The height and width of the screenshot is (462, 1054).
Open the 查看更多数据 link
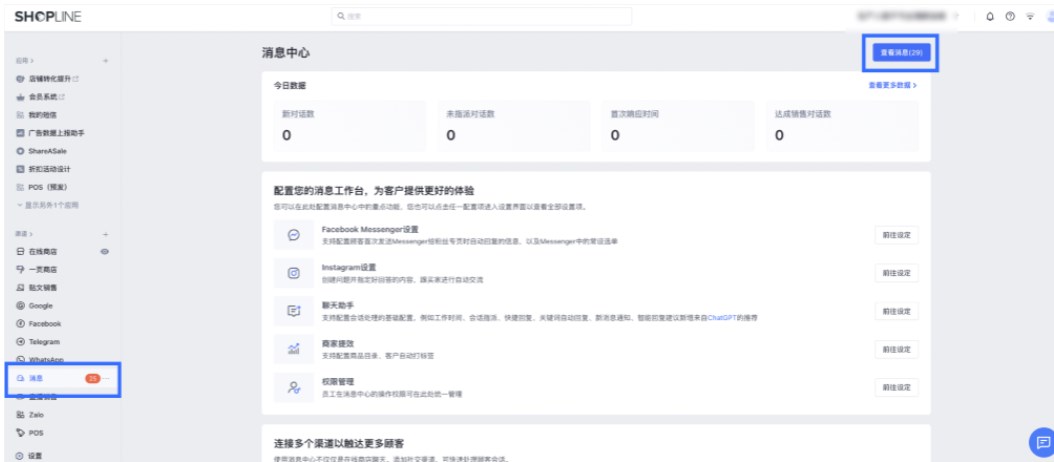[892, 86]
